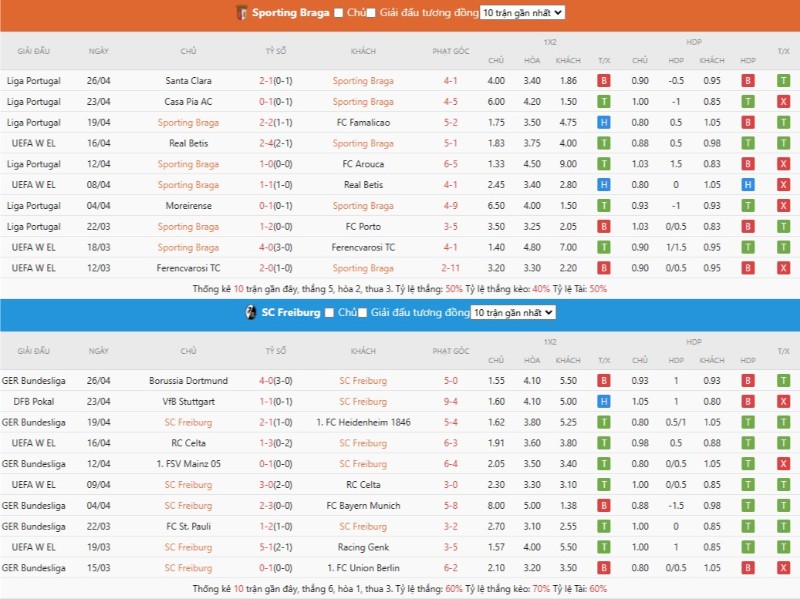Click green T 1X2 badge in Real Betis 16/04 row
The width and height of the screenshot is (800, 599).
[x=604, y=143]
